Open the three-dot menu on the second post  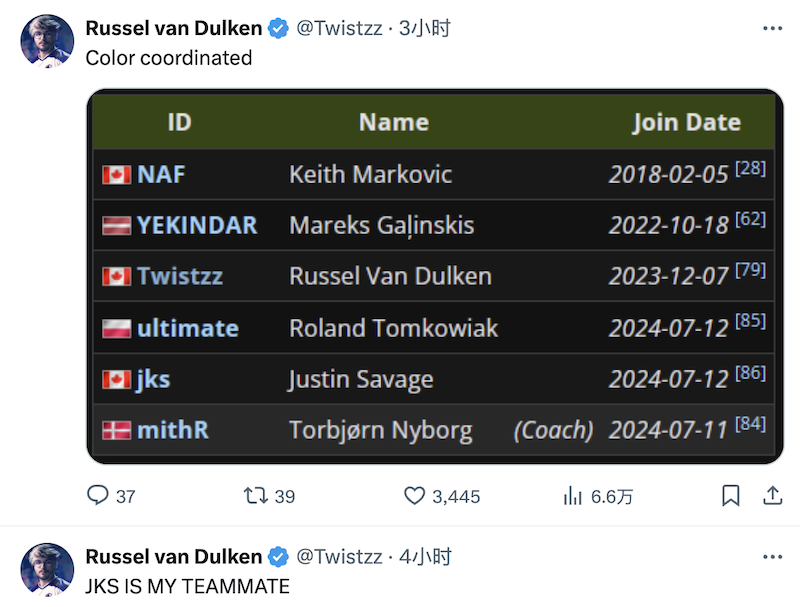(772, 557)
